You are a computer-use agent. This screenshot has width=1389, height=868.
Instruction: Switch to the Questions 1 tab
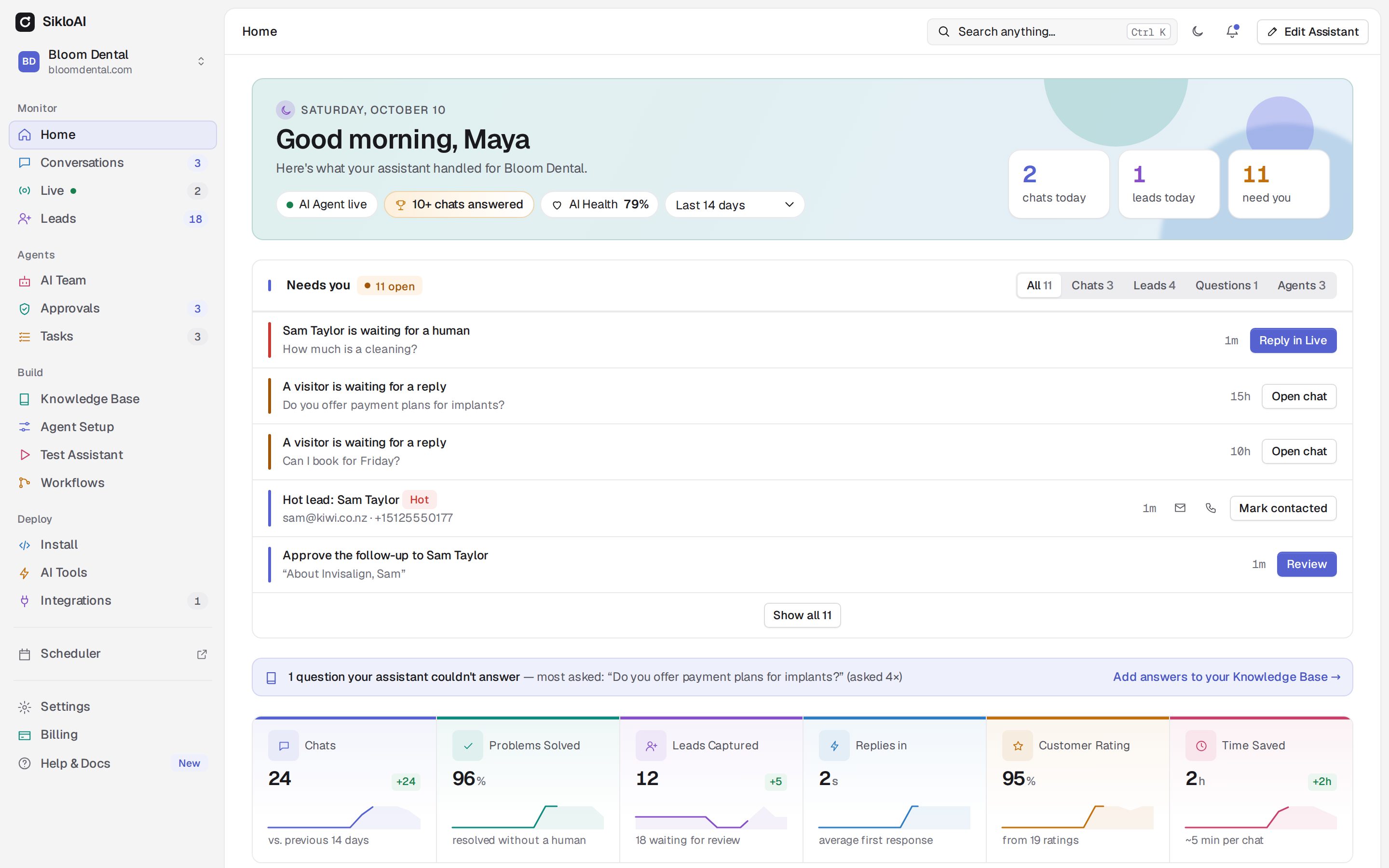pos(1226,285)
